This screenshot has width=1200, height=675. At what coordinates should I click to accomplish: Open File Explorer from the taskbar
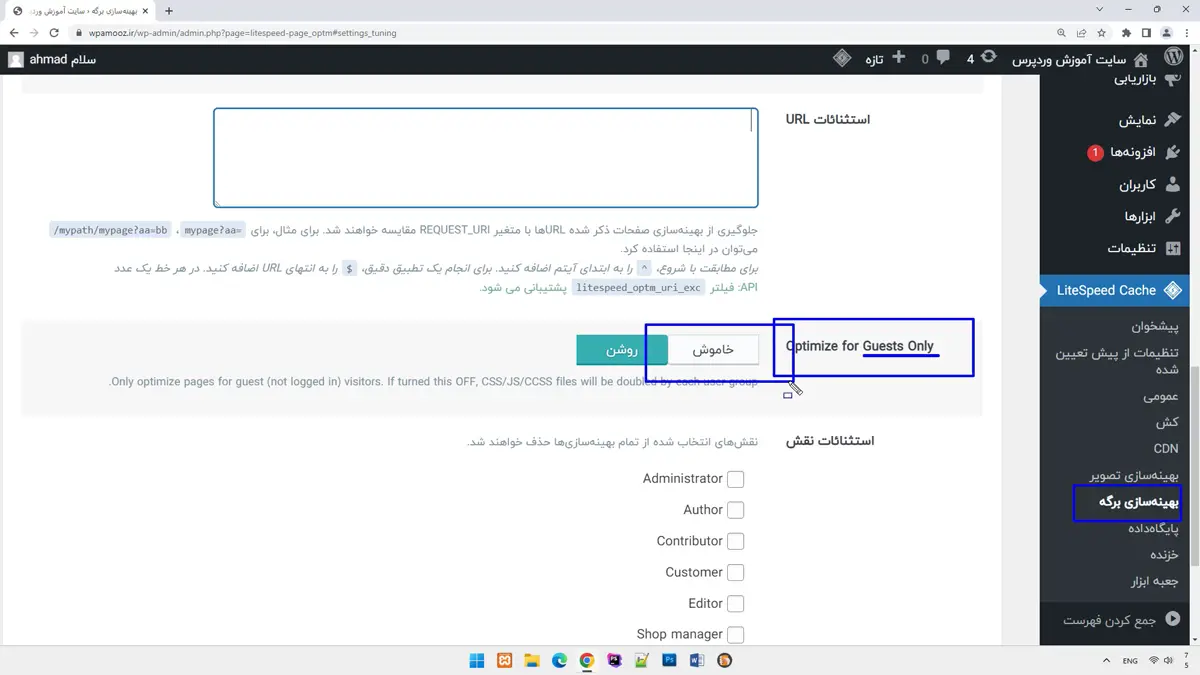[x=532, y=660]
